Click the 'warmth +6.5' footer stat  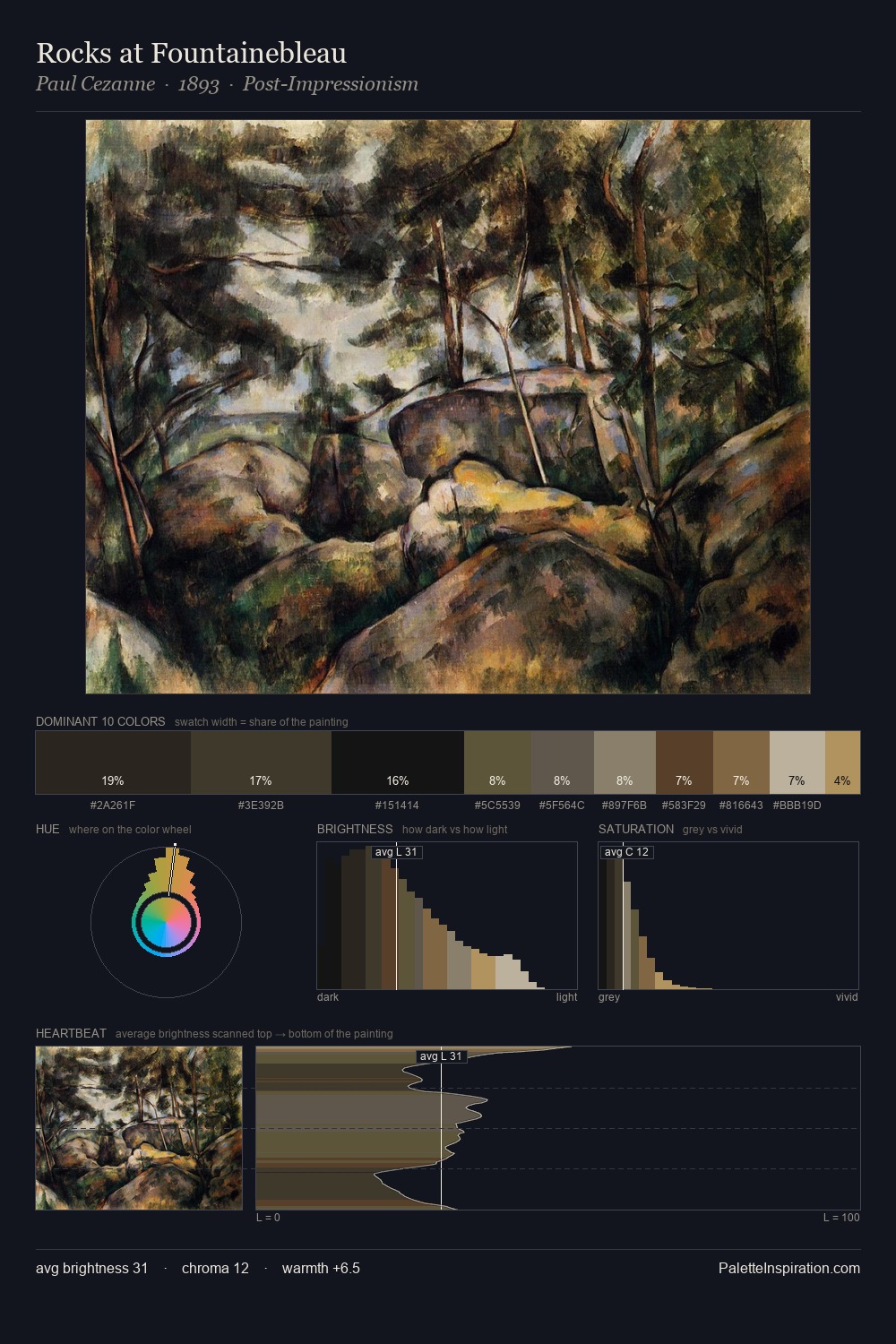coord(321,1268)
